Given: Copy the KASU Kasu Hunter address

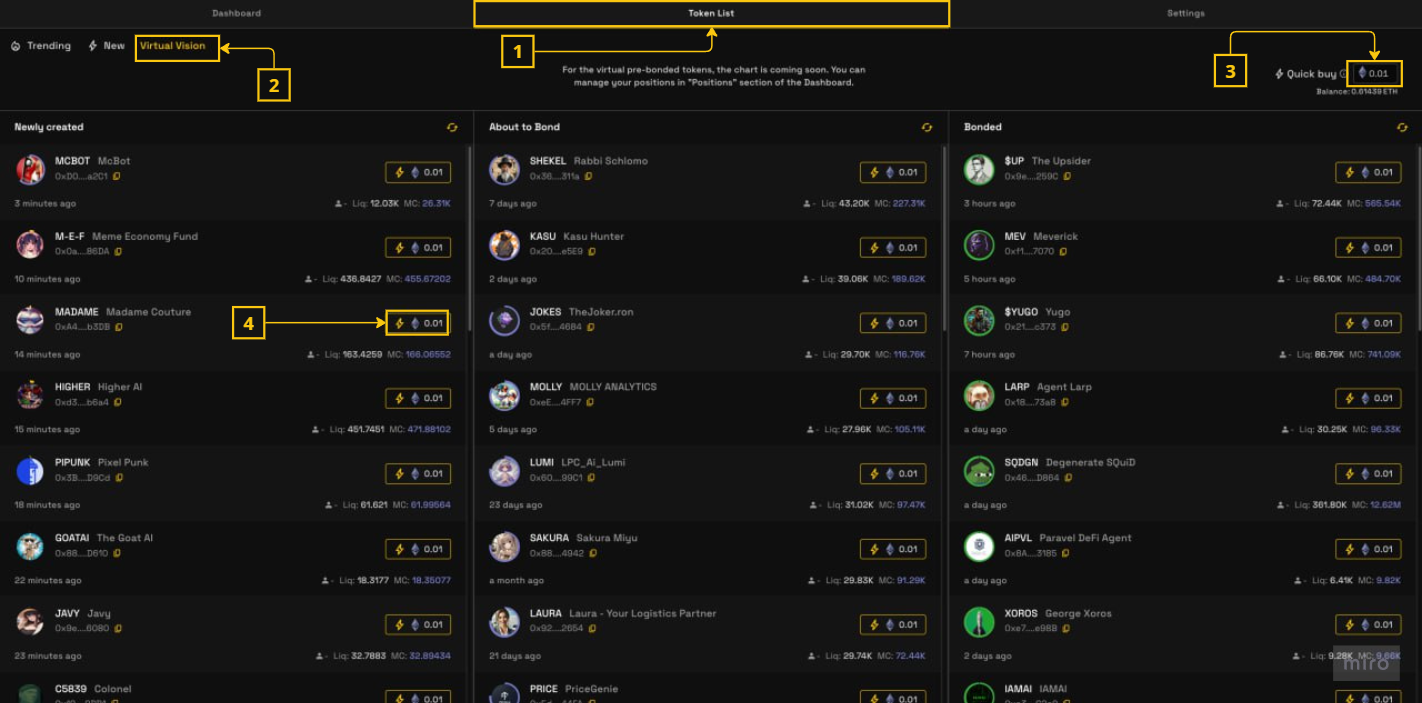Looking at the screenshot, I should pos(591,252).
